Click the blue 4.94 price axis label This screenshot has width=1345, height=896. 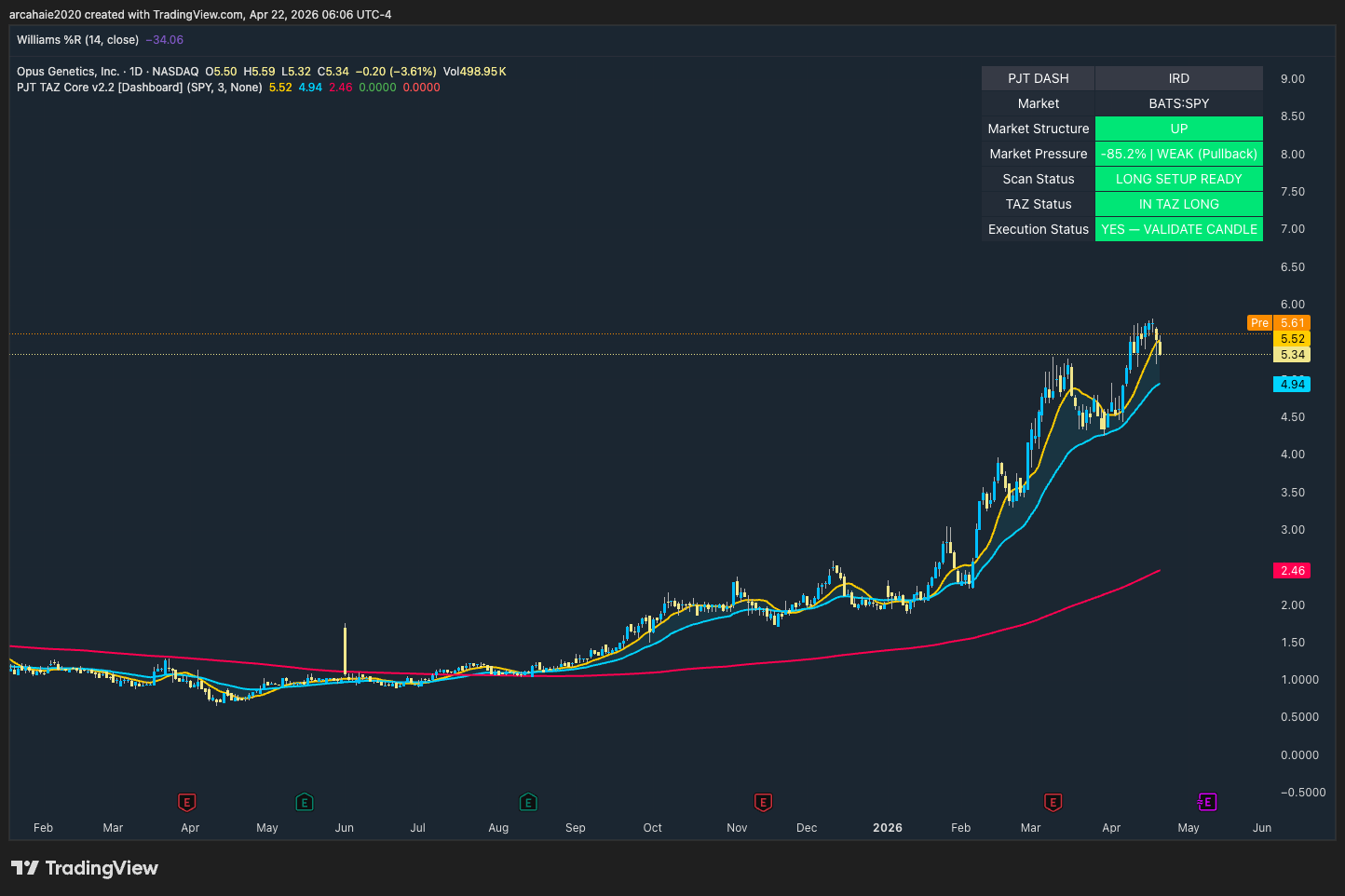pyautogui.click(x=1292, y=385)
